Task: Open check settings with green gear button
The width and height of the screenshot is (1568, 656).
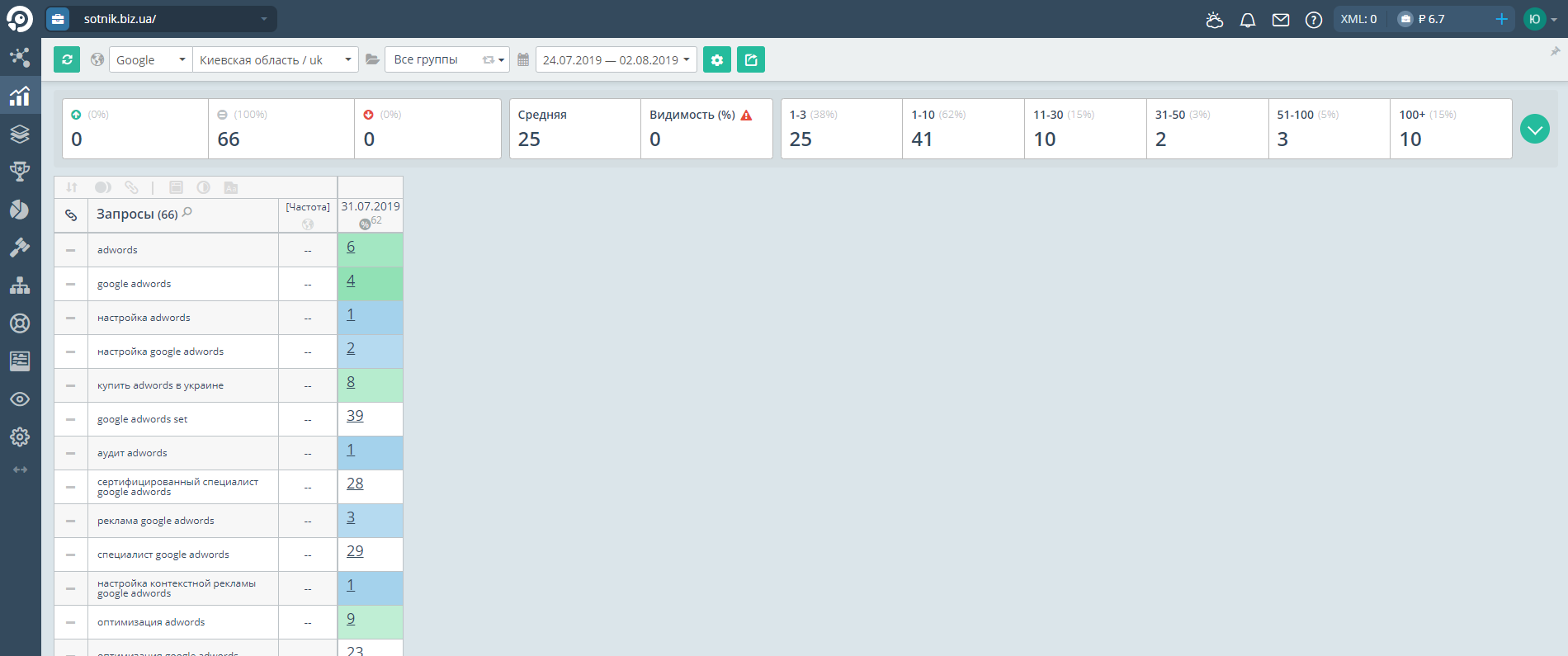Action: (717, 59)
